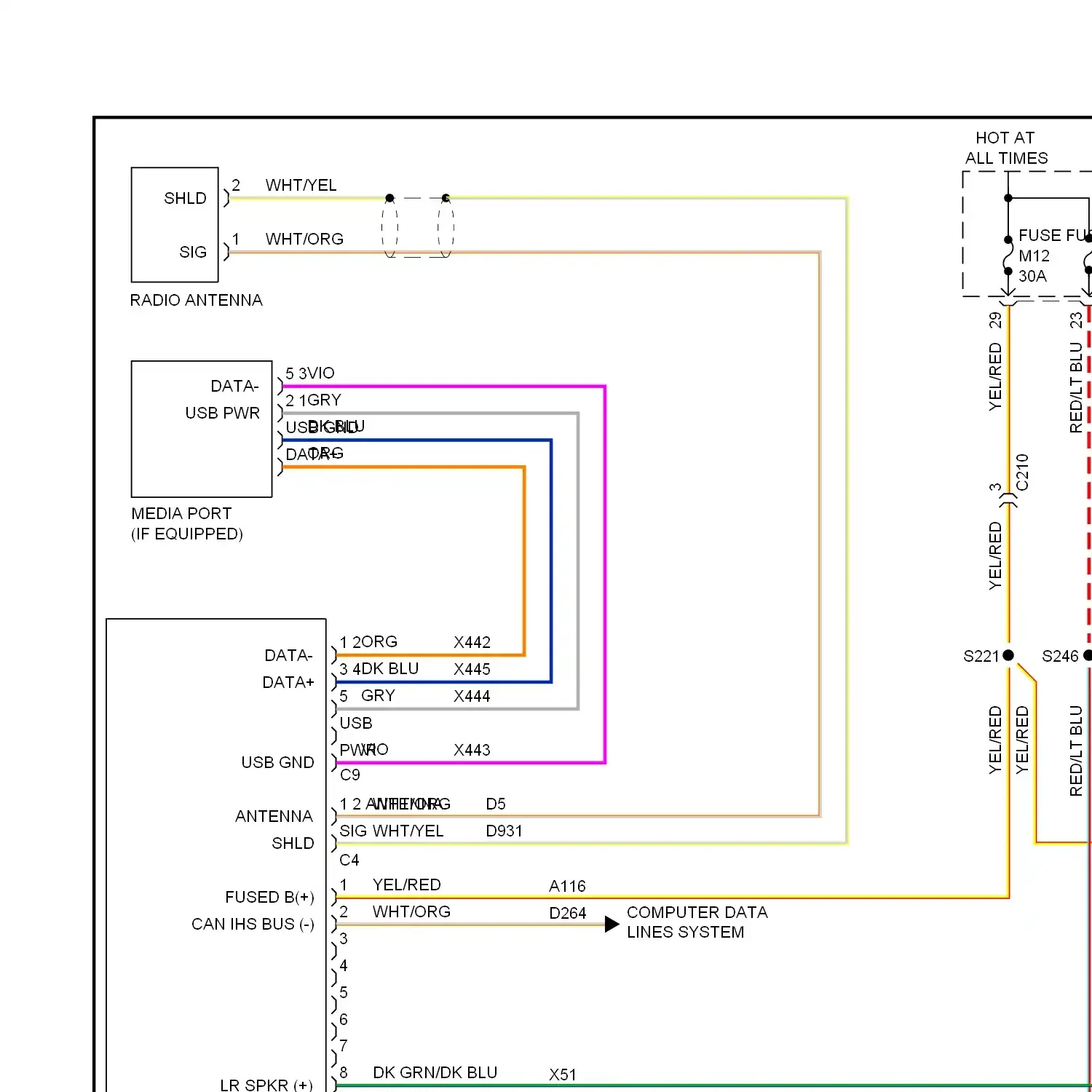The image size is (1092, 1092).
Task: Click the 2 1GRY wire label
Action: (313, 400)
